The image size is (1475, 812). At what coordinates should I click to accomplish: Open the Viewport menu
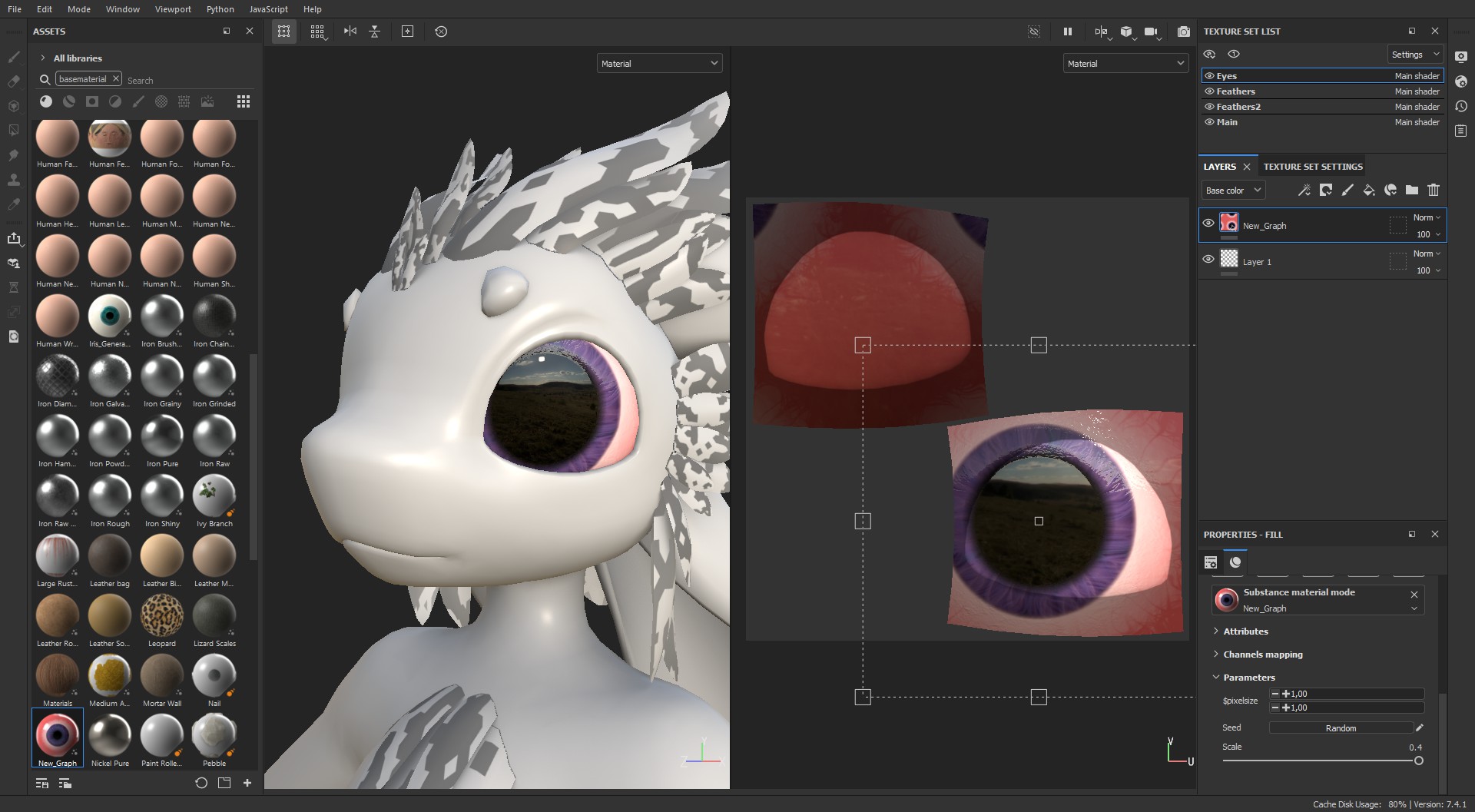[x=173, y=9]
